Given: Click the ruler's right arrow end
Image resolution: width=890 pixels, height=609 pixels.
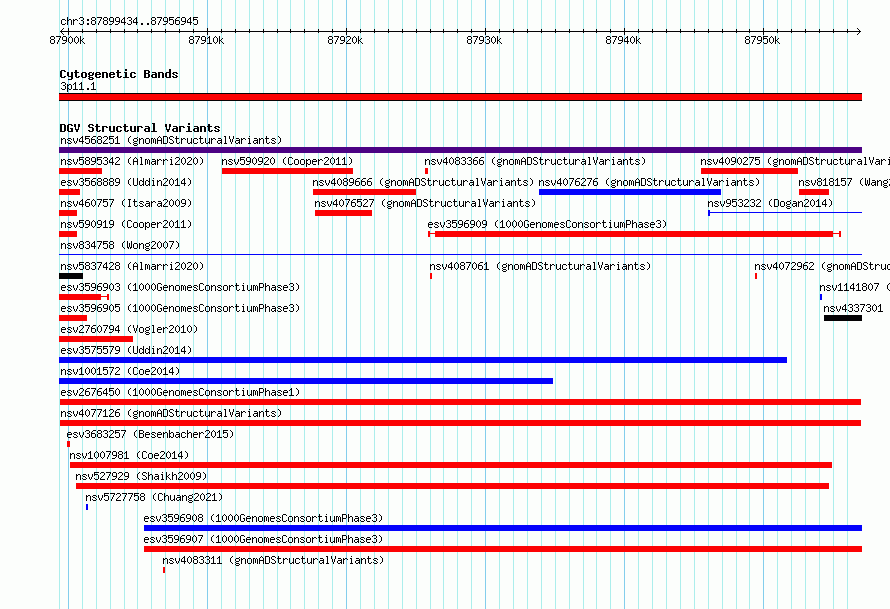Looking at the screenshot, I should [859, 31].
